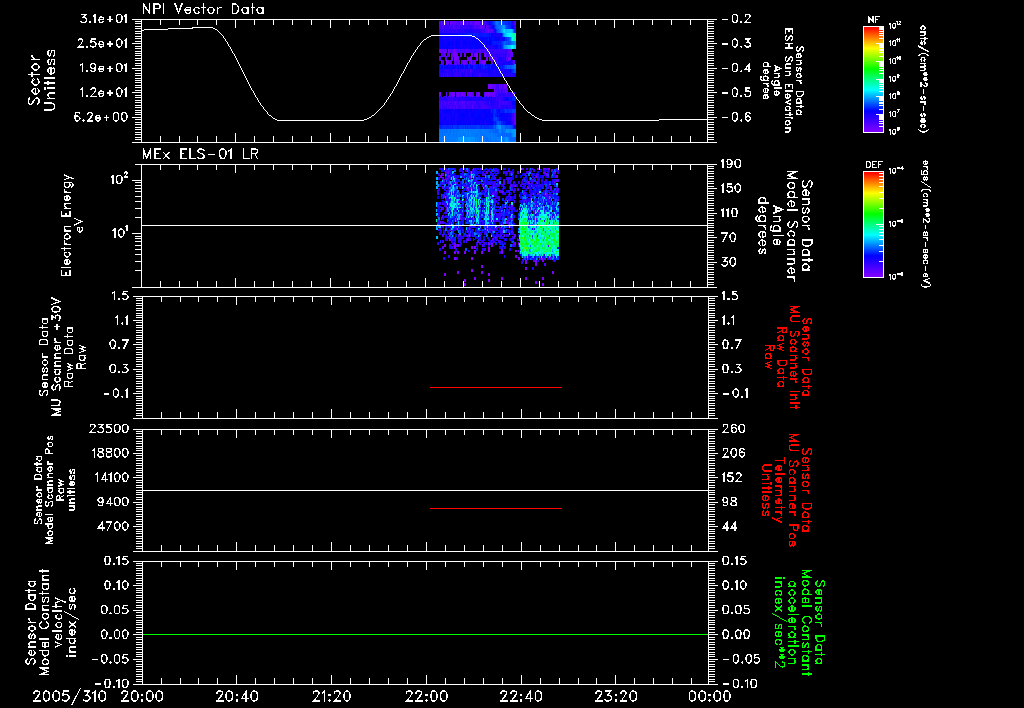Select the "MEx ELS-01 LR" panel title
Image resolution: width=1024 pixels, height=708 pixels.
click(x=200, y=154)
